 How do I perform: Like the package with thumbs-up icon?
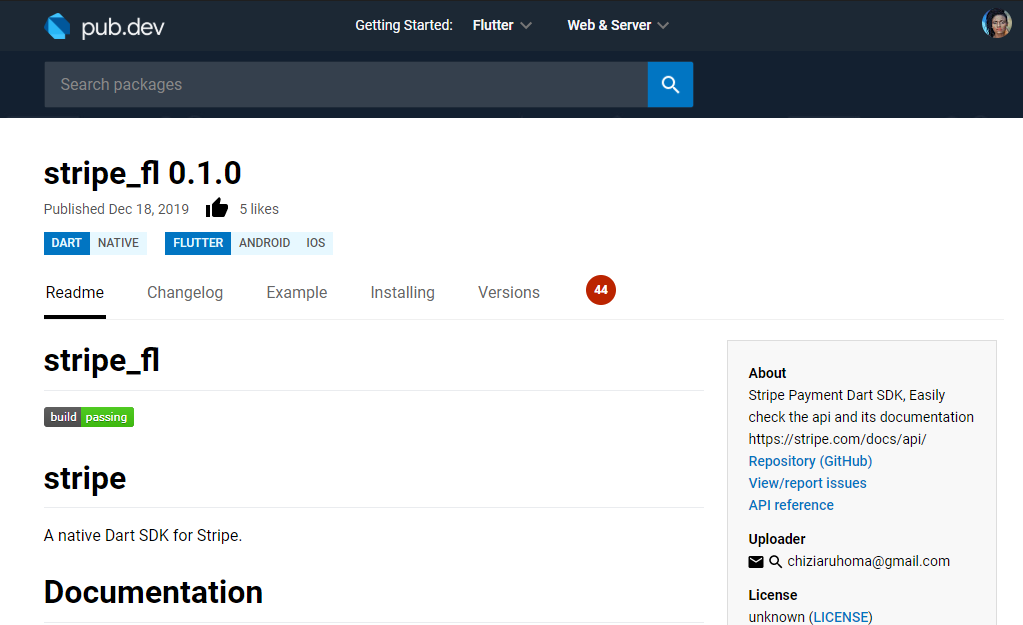click(x=217, y=208)
